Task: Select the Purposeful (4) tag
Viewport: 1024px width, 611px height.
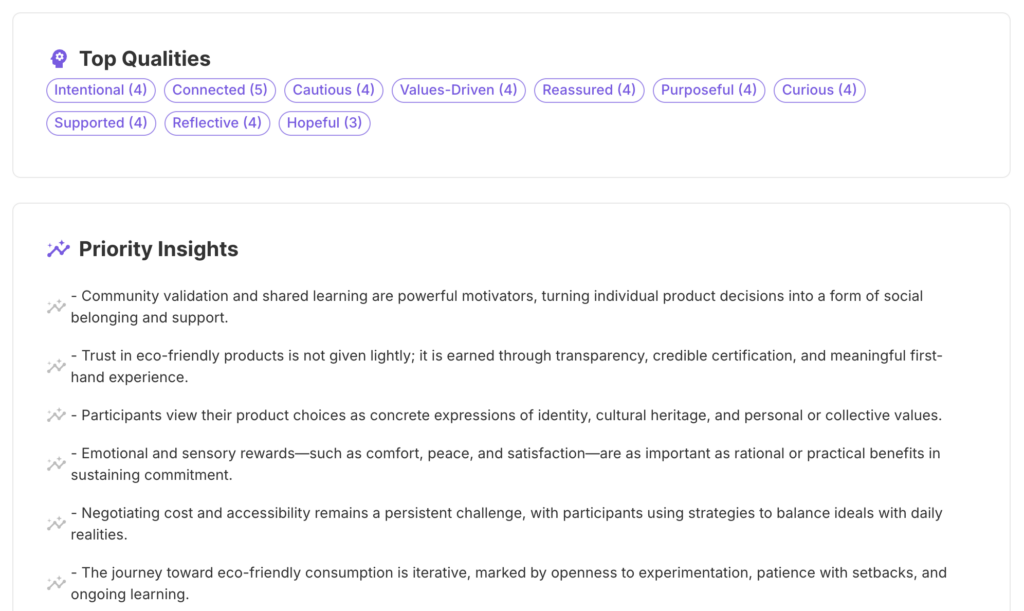Action: click(709, 90)
